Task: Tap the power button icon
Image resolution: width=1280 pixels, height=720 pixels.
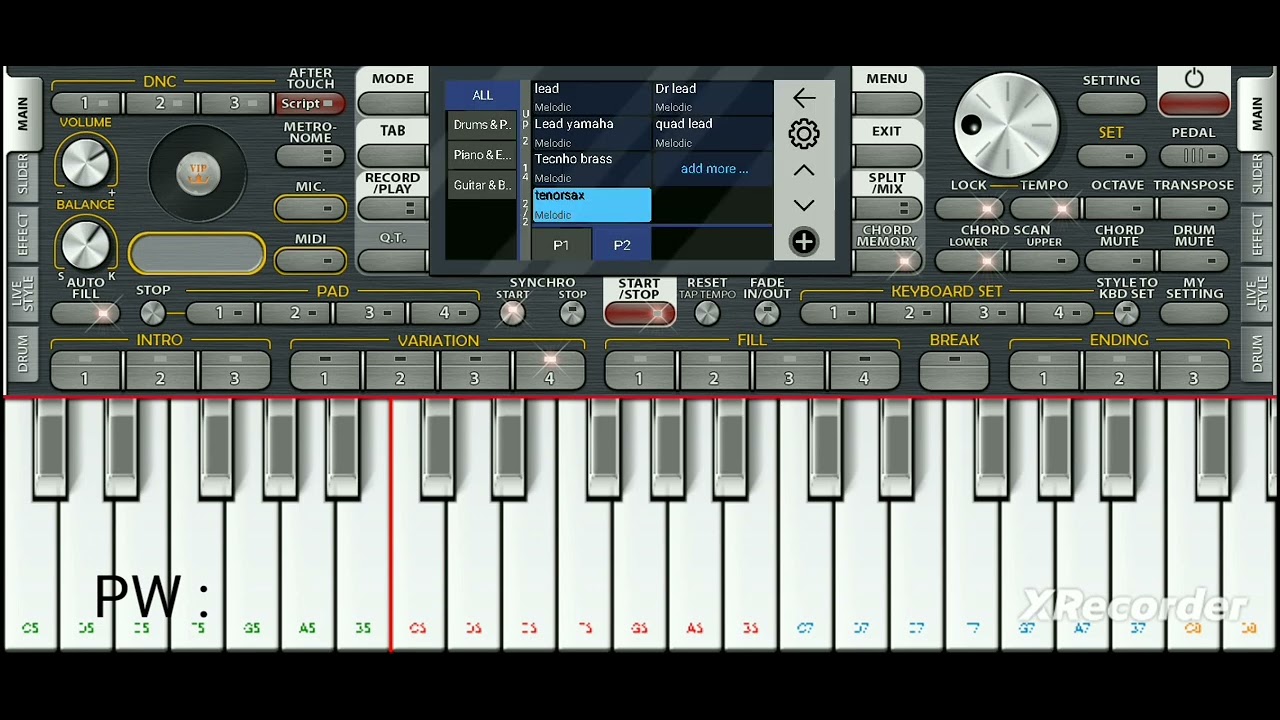Action: tap(1194, 78)
